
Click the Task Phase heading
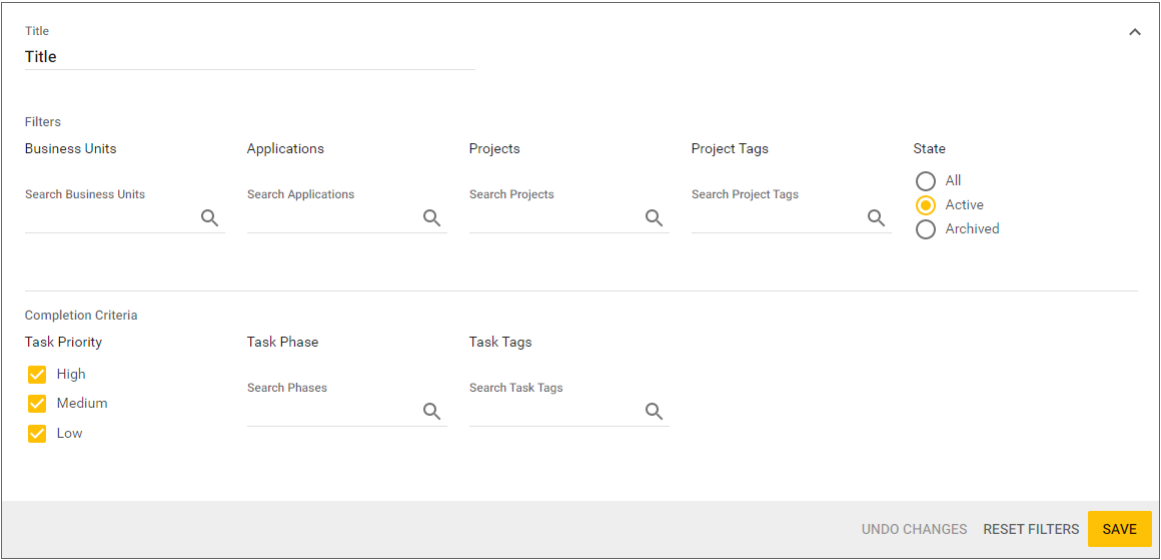(x=282, y=342)
